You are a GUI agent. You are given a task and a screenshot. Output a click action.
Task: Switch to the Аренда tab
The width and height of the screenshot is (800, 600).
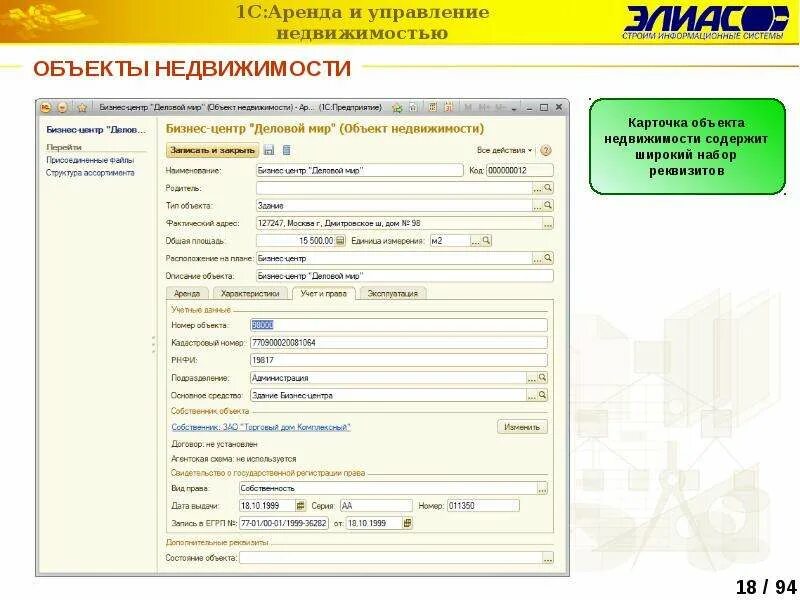pos(187,293)
